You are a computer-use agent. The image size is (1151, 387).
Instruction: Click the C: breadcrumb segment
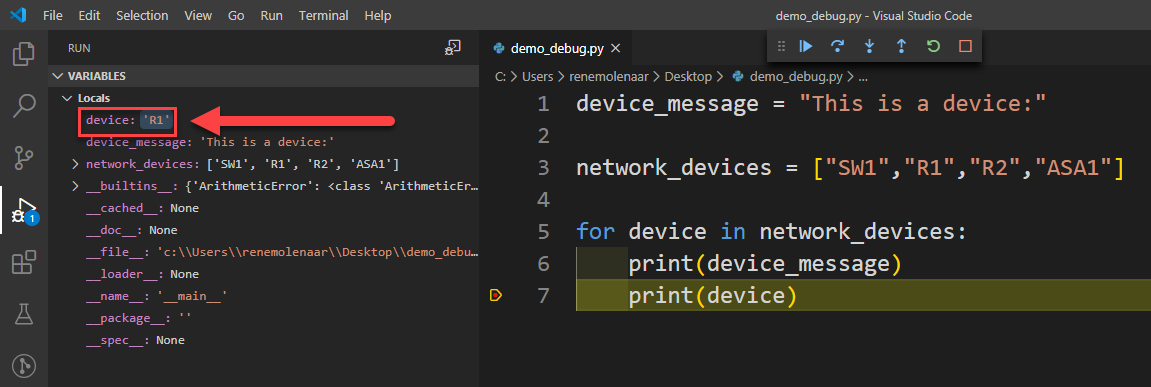tap(500, 76)
